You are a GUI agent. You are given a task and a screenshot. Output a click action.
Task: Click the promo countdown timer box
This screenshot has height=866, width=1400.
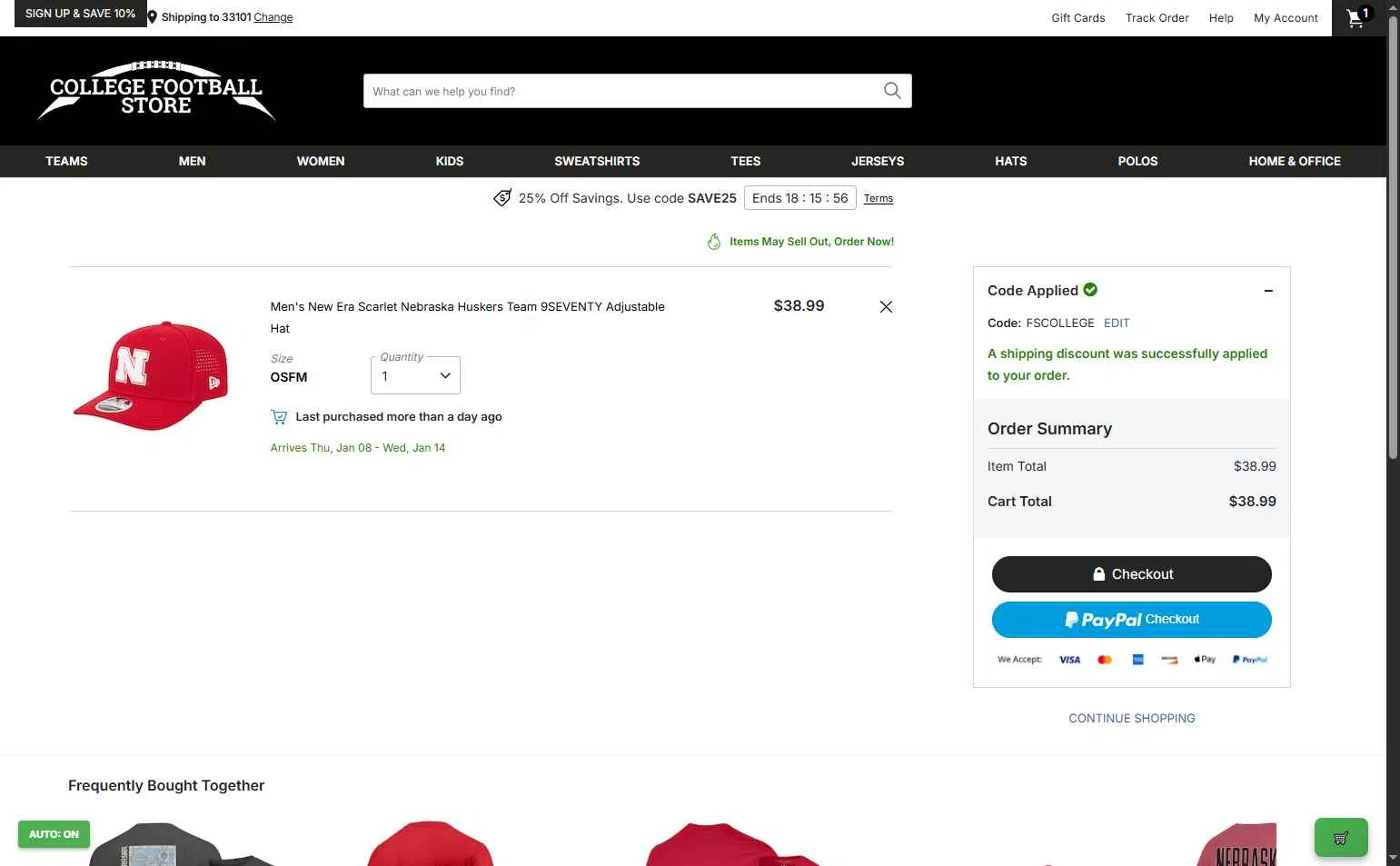click(x=800, y=198)
